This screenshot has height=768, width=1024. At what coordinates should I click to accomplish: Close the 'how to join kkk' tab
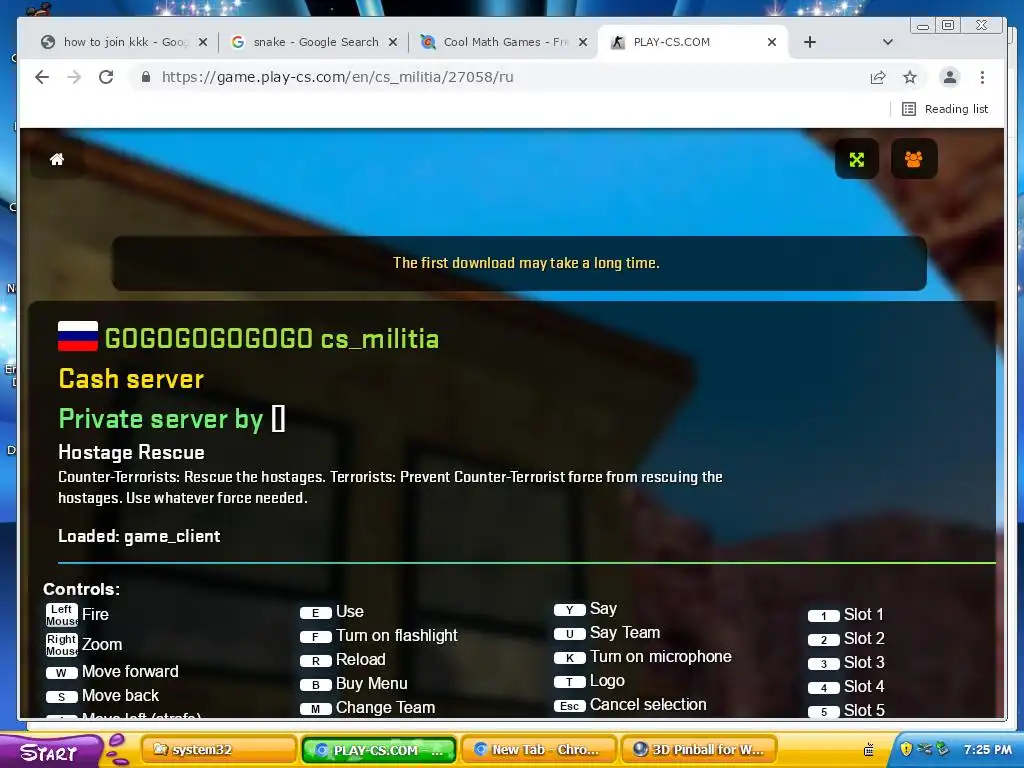click(203, 42)
